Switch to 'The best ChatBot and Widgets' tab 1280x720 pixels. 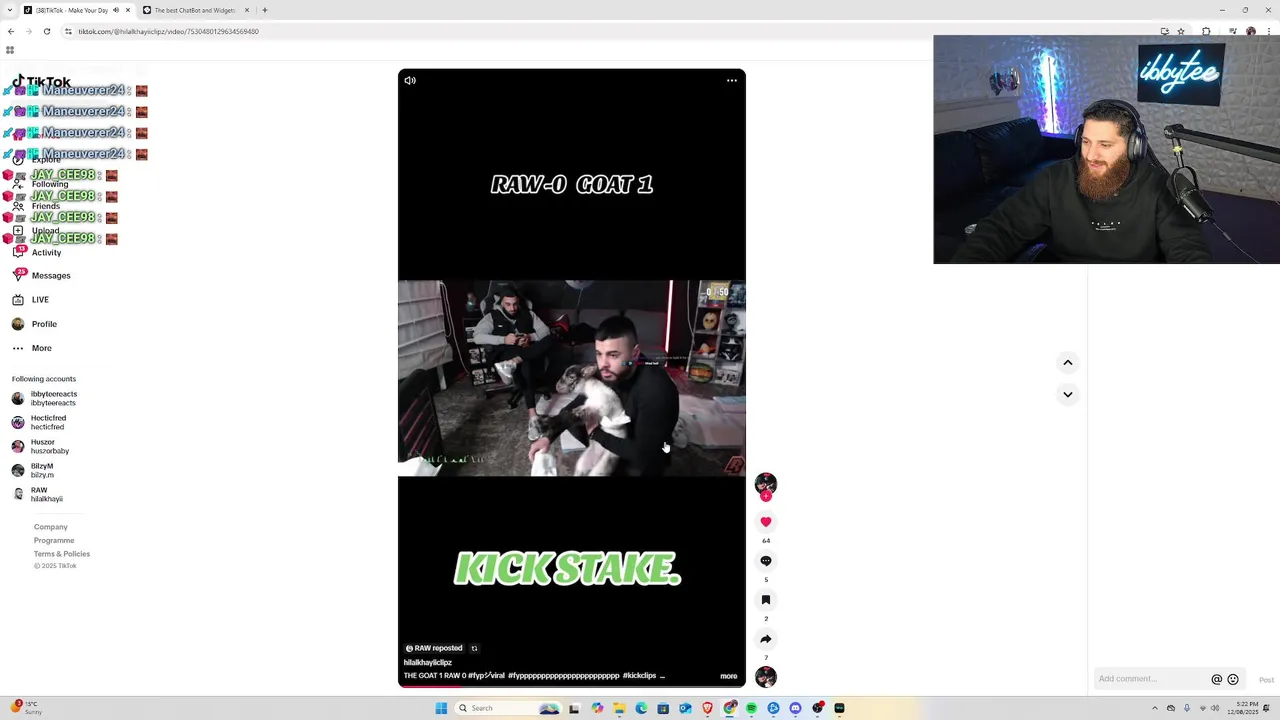point(195,10)
